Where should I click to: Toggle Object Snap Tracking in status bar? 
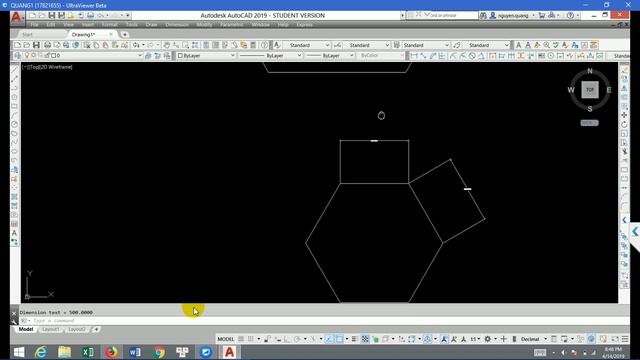click(x=329, y=339)
